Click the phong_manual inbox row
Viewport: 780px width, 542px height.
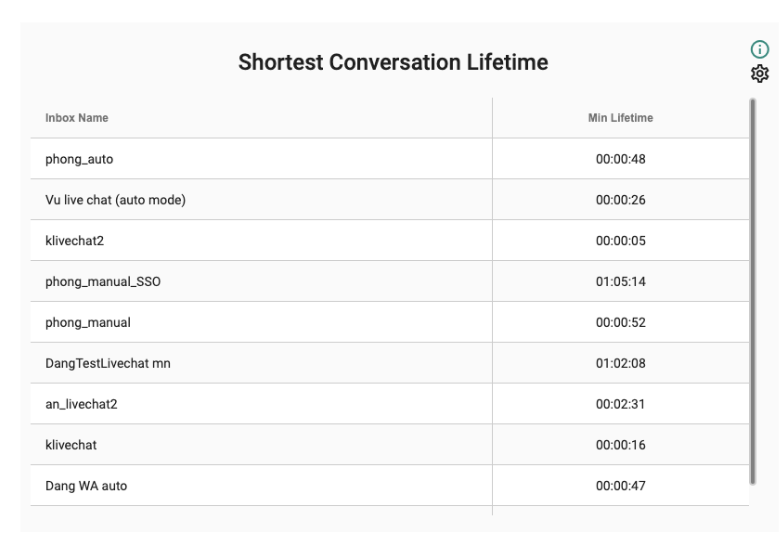coord(390,322)
